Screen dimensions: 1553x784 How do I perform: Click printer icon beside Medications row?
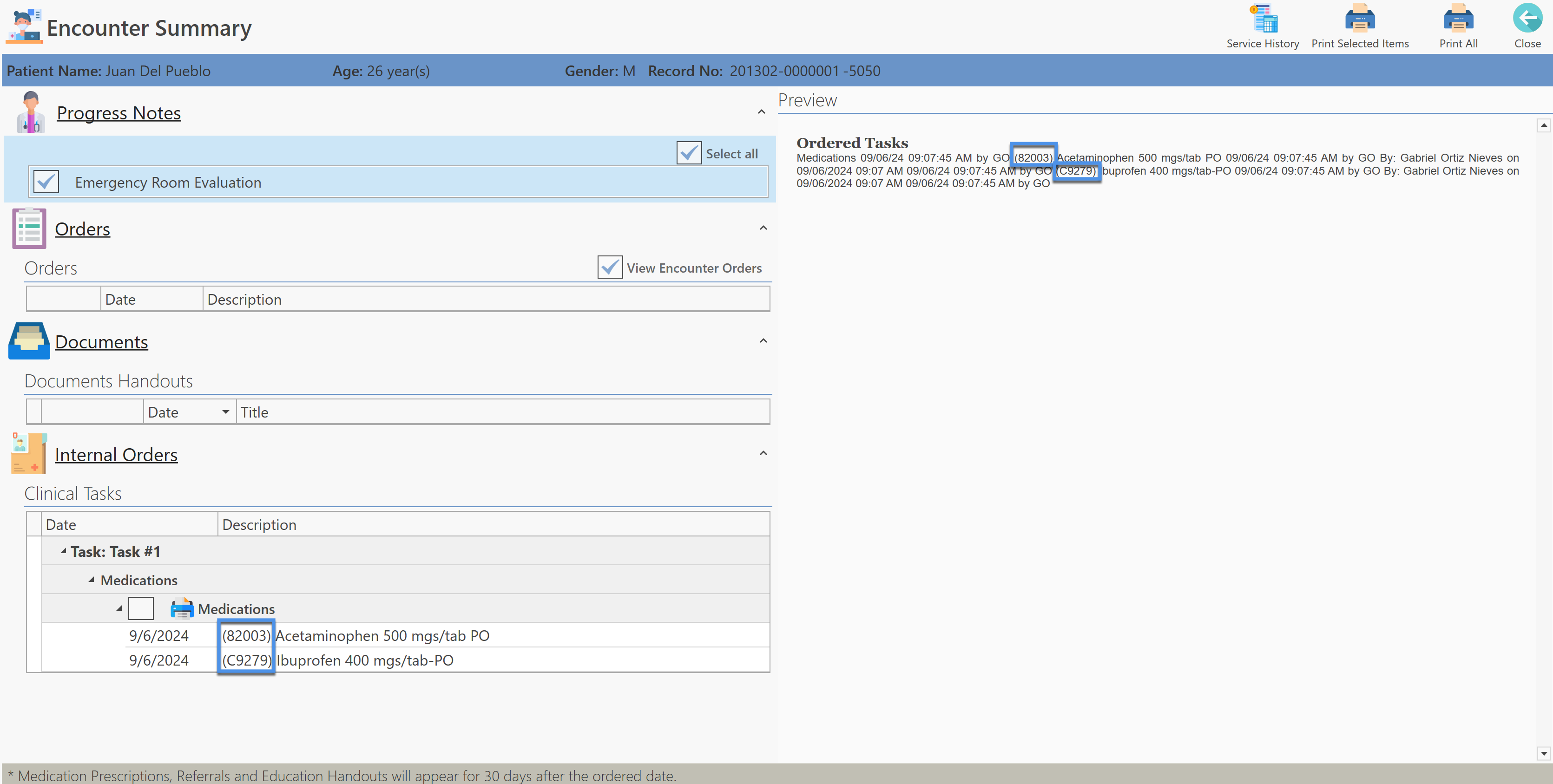coord(182,608)
